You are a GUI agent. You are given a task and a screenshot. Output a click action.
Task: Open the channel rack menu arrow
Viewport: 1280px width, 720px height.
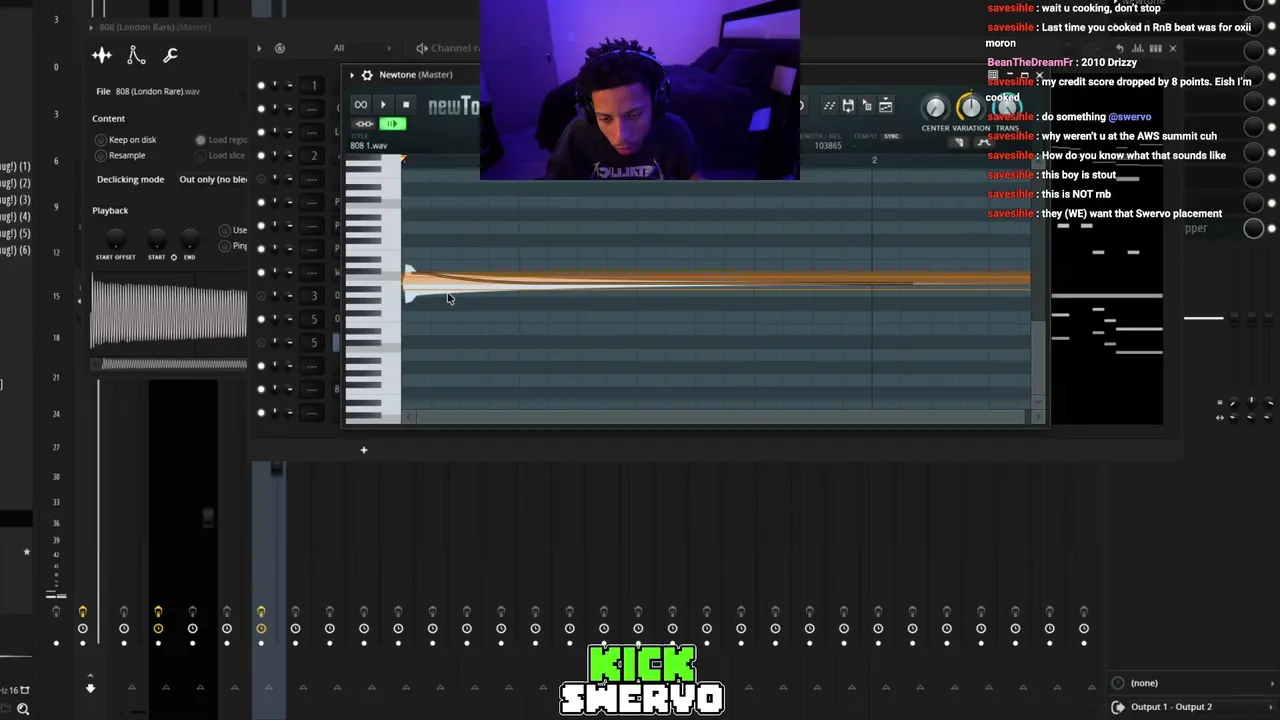[x=259, y=48]
